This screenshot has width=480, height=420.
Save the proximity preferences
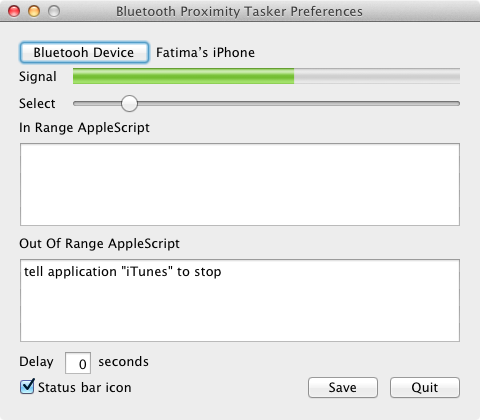point(343,387)
